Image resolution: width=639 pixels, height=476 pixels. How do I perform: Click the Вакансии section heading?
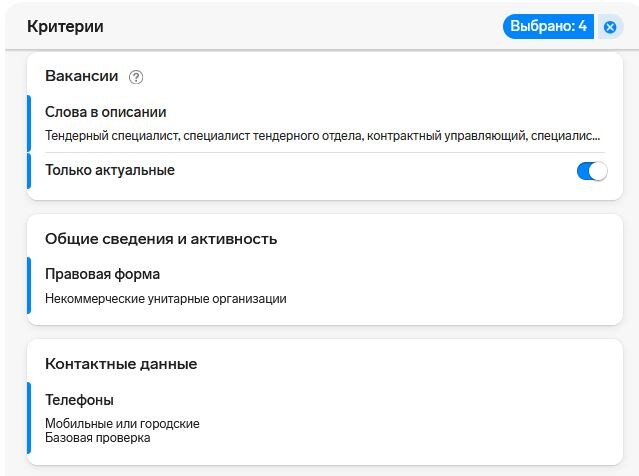pos(82,76)
